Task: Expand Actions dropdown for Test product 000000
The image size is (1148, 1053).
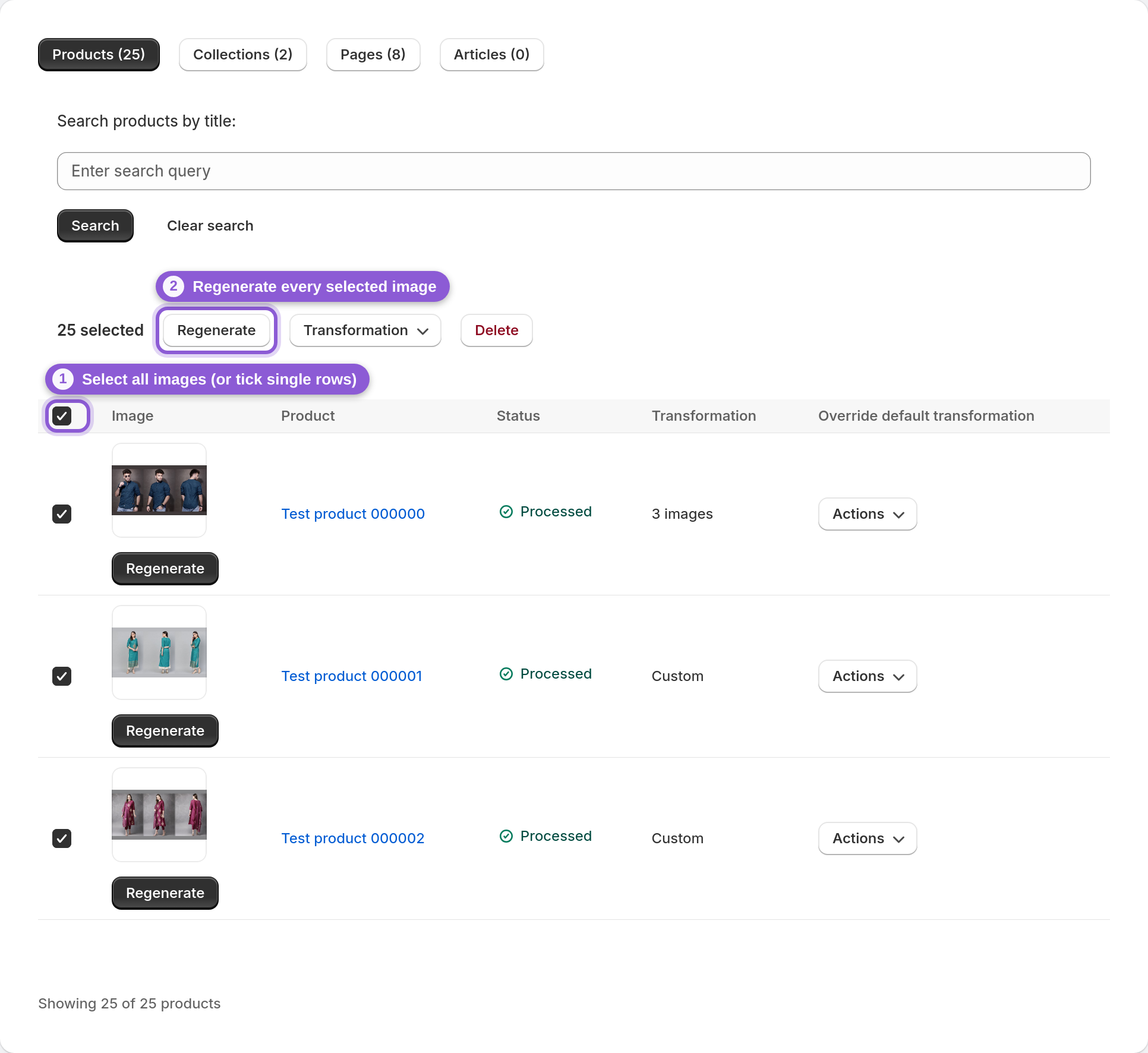Action: point(868,514)
